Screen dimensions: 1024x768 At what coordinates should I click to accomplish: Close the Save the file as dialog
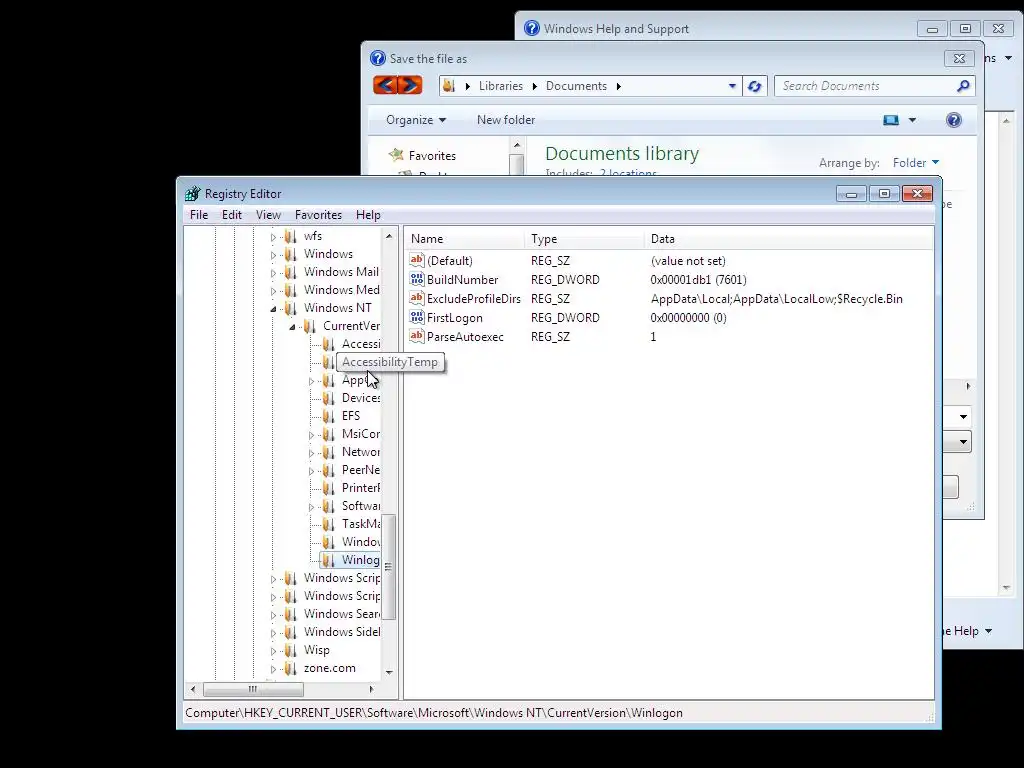pyautogui.click(x=959, y=58)
